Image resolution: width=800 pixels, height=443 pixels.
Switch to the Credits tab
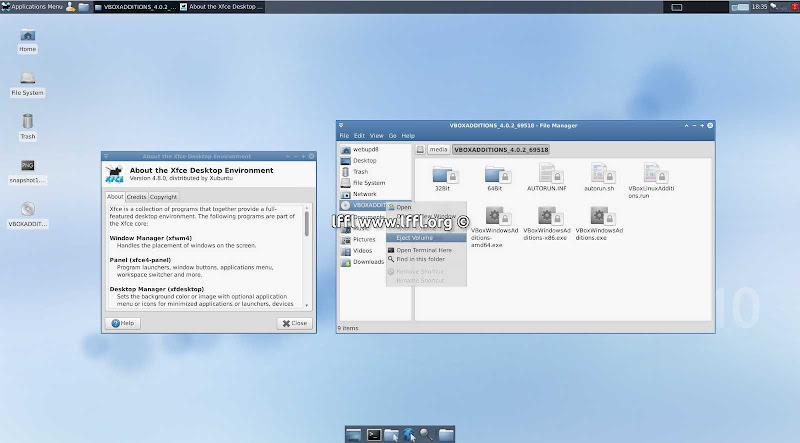[x=137, y=197]
